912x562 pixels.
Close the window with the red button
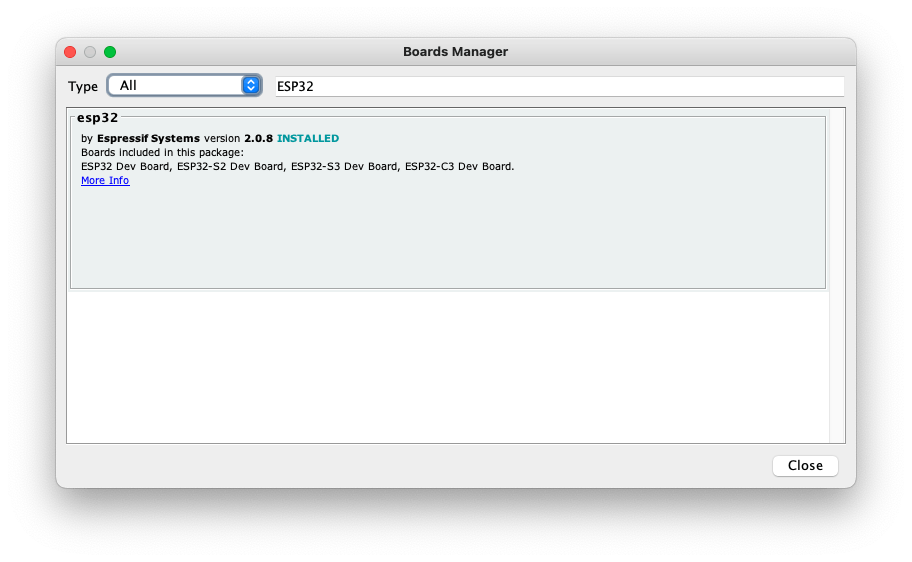pos(70,52)
